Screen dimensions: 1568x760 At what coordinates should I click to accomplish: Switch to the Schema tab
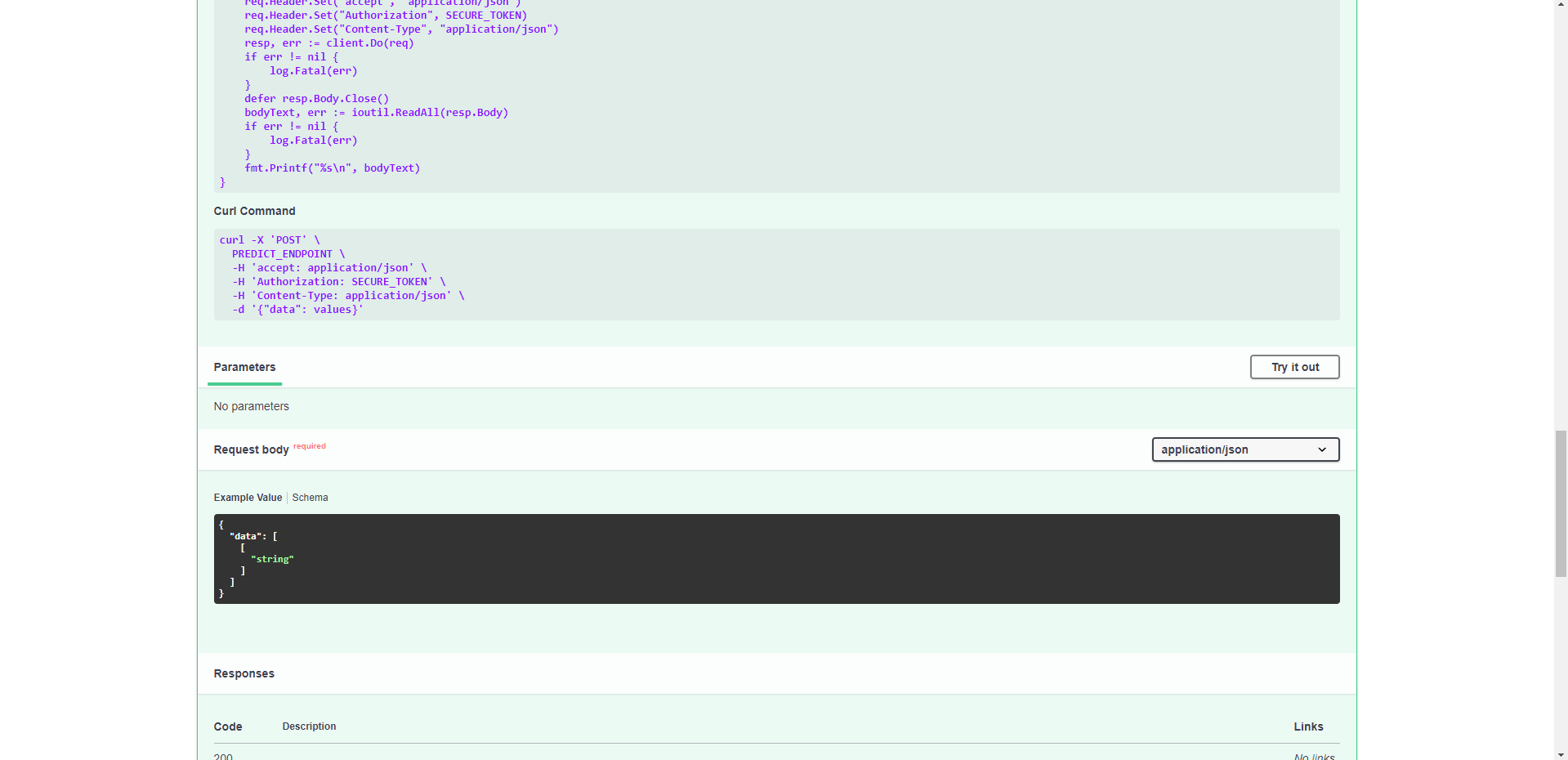[310, 498]
